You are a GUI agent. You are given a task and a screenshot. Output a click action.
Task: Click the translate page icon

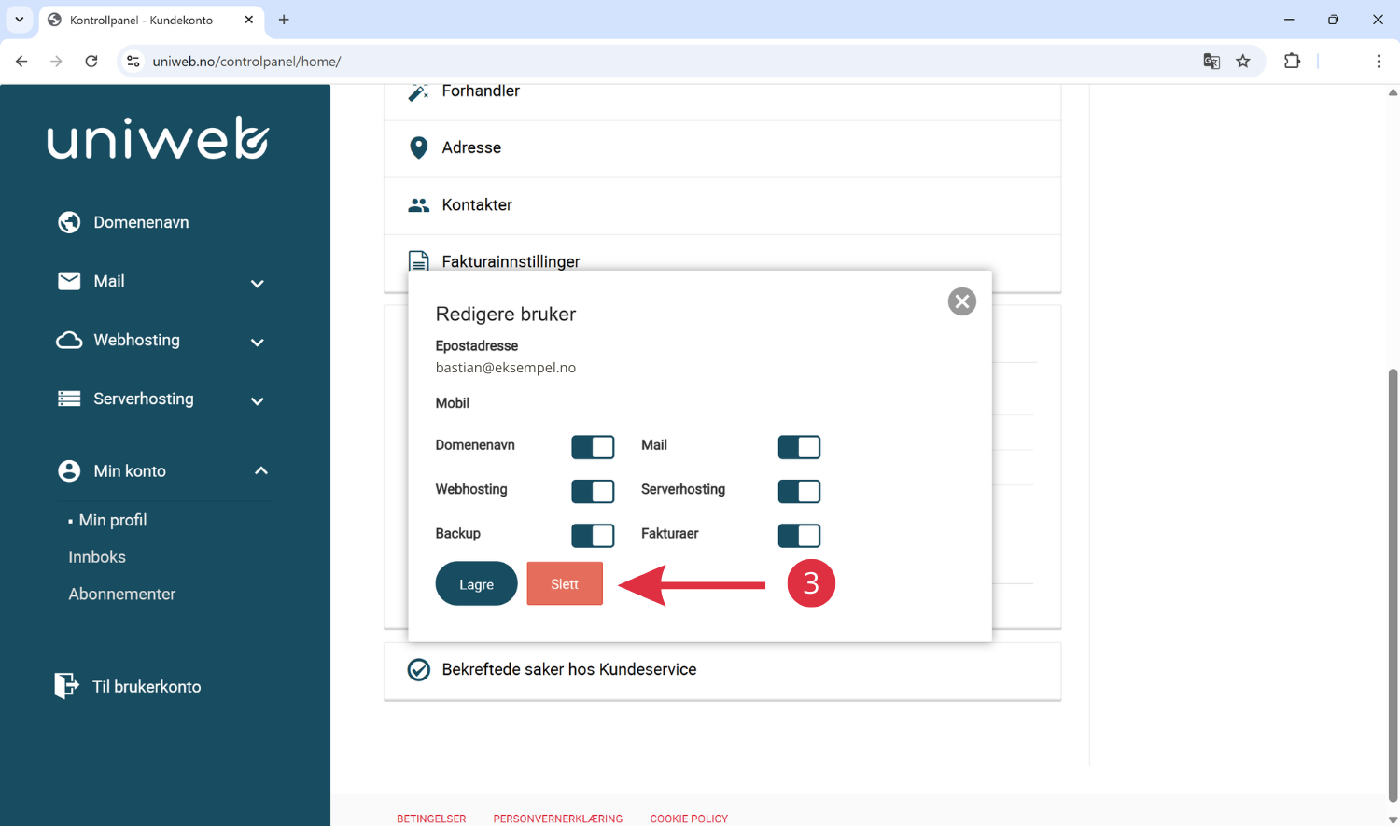(x=1211, y=62)
